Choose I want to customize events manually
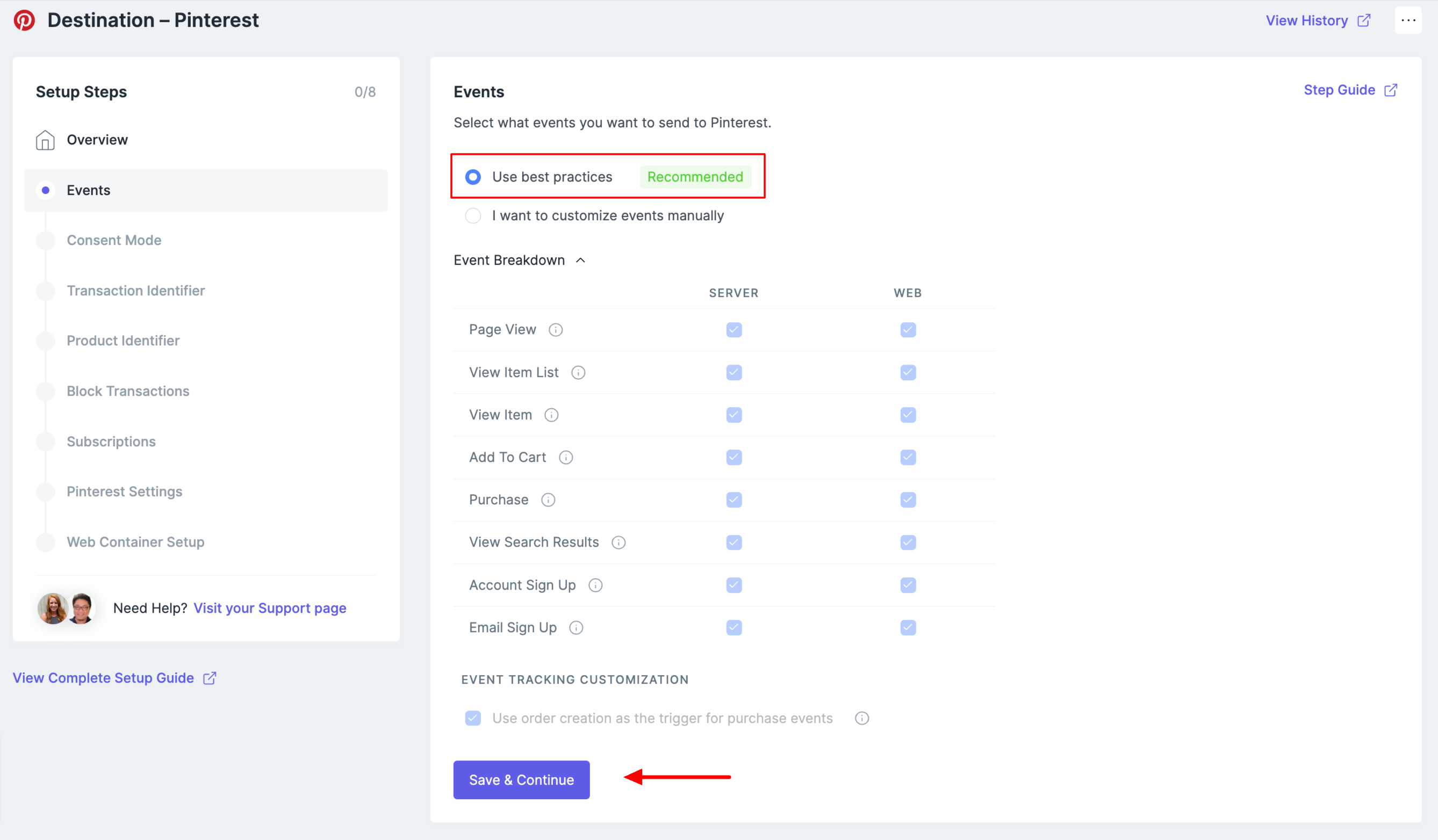Image resolution: width=1438 pixels, height=840 pixels. click(x=473, y=216)
